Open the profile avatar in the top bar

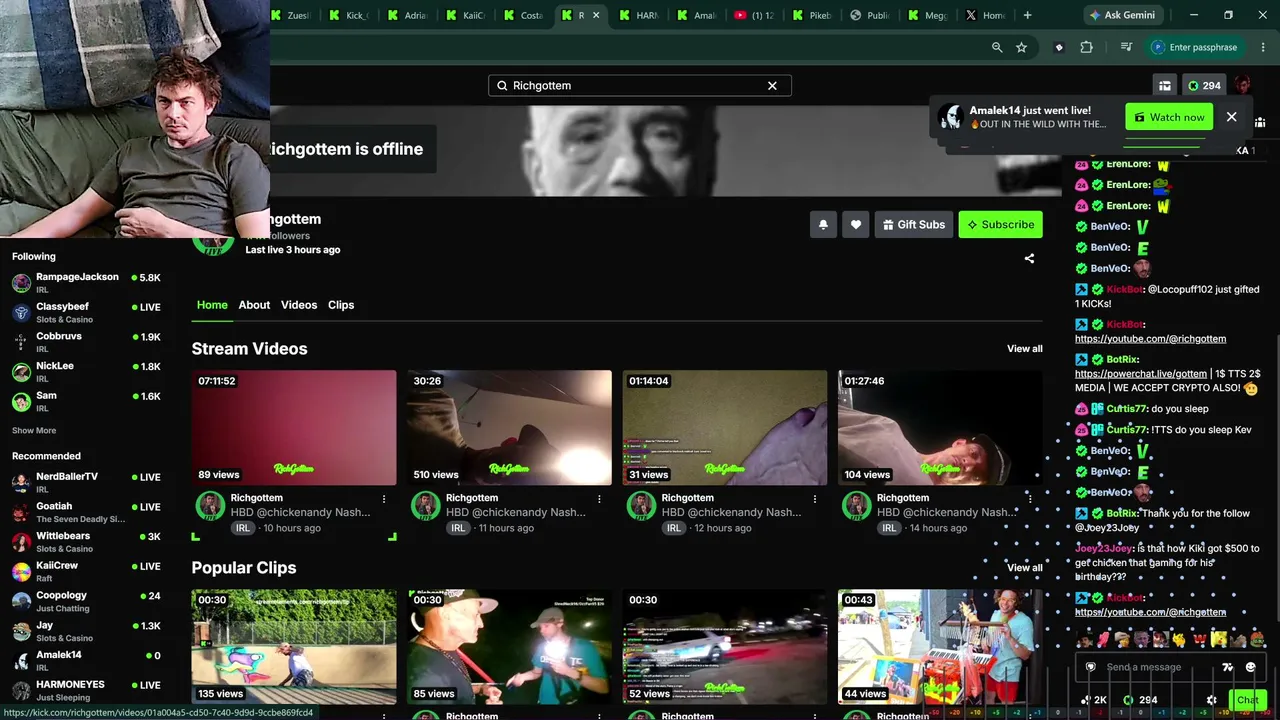tap(1242, 85)
